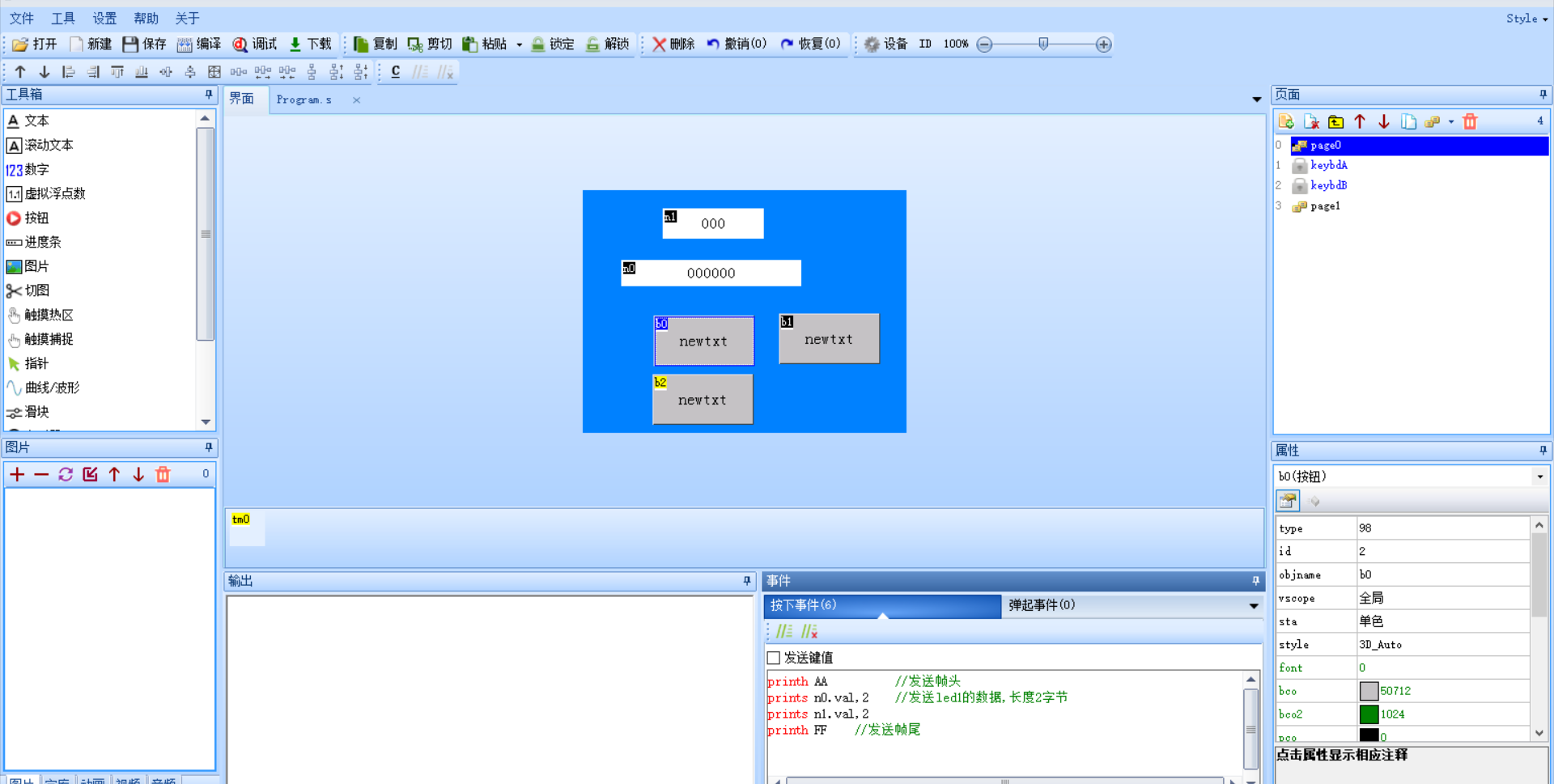The width and height of the screenshot is (1554, 784).
Task: Pin the 事件 event panel
Action: [x=1256, y=581]
